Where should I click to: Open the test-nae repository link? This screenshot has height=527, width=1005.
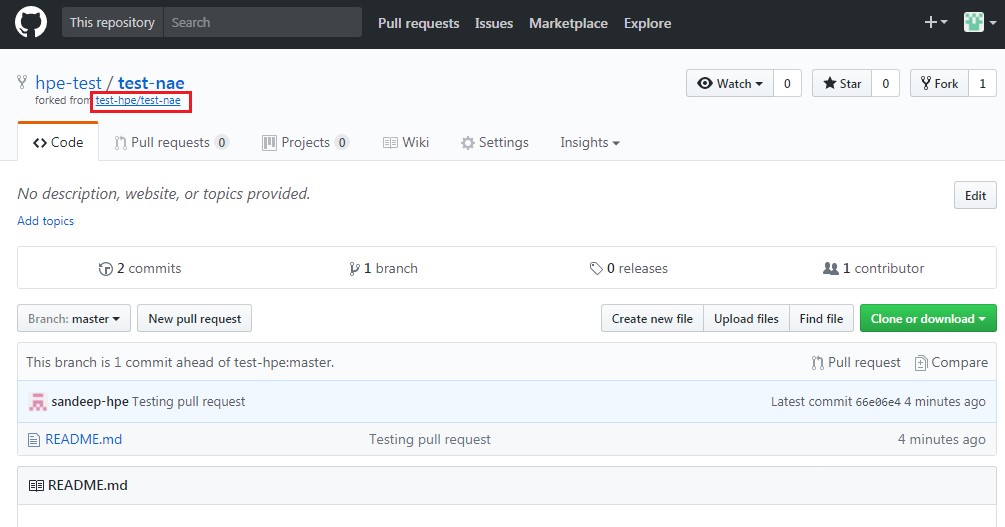(x=151, y=83)
